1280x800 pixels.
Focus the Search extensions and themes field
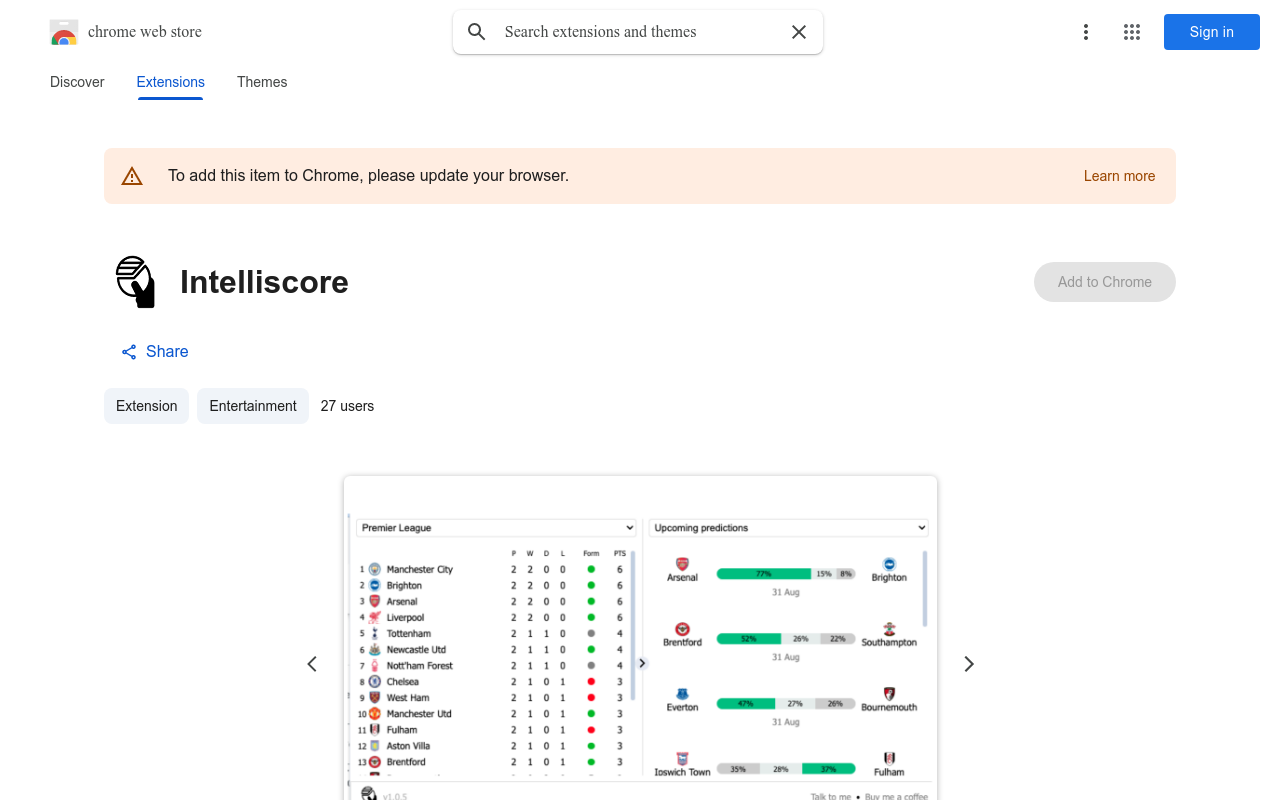click(638, 32)
